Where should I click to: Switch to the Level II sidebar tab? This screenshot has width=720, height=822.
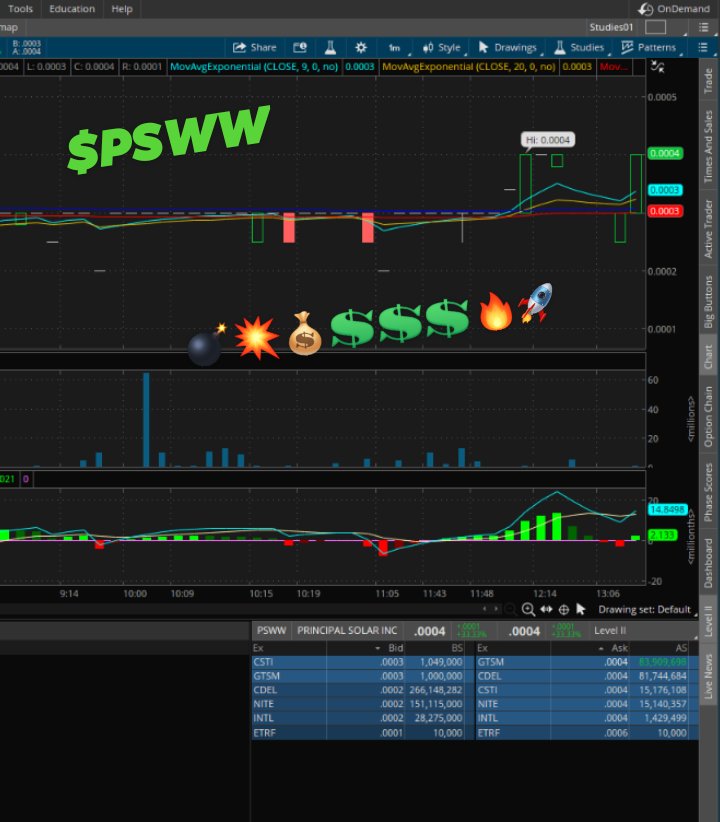[708, 620]
